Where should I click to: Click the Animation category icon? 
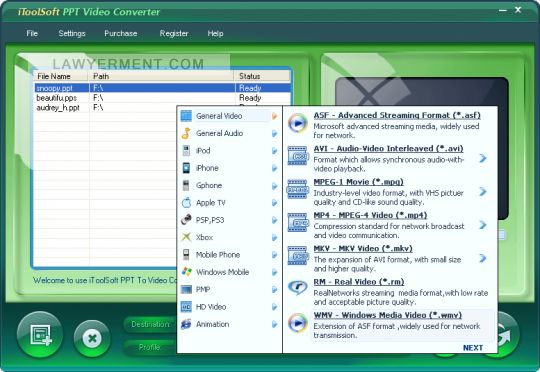[186, 324]
